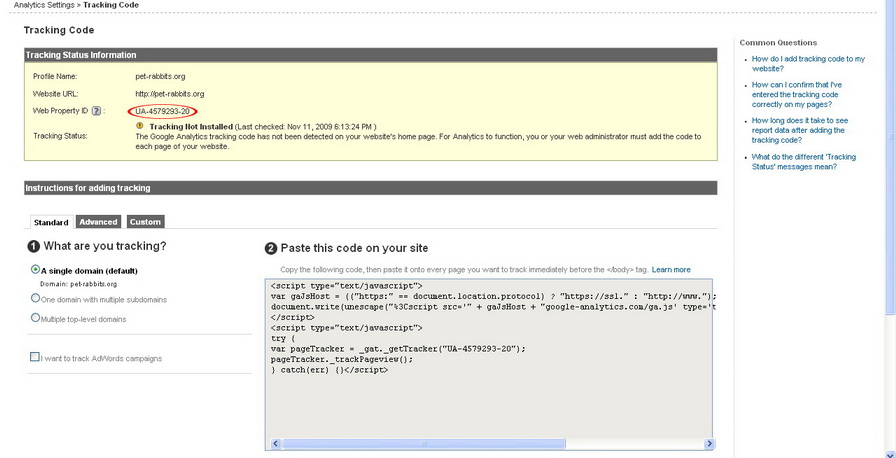Click the yellow Tracking Not Installed warning icon

point(140,126)
